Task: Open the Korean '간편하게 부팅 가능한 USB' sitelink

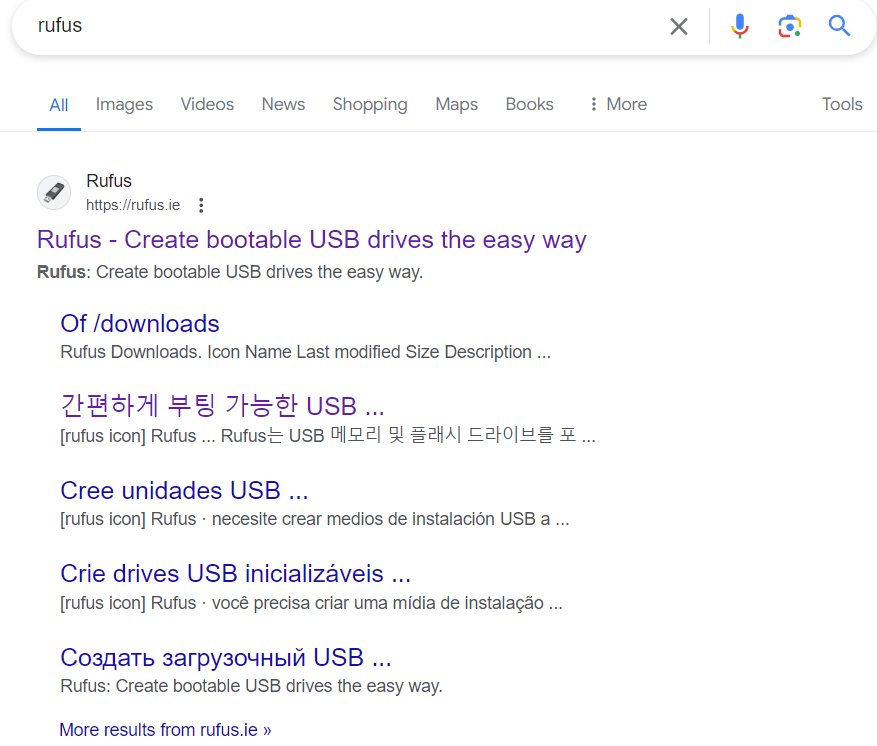Action: pyautogui.click(x=222, y=405)
